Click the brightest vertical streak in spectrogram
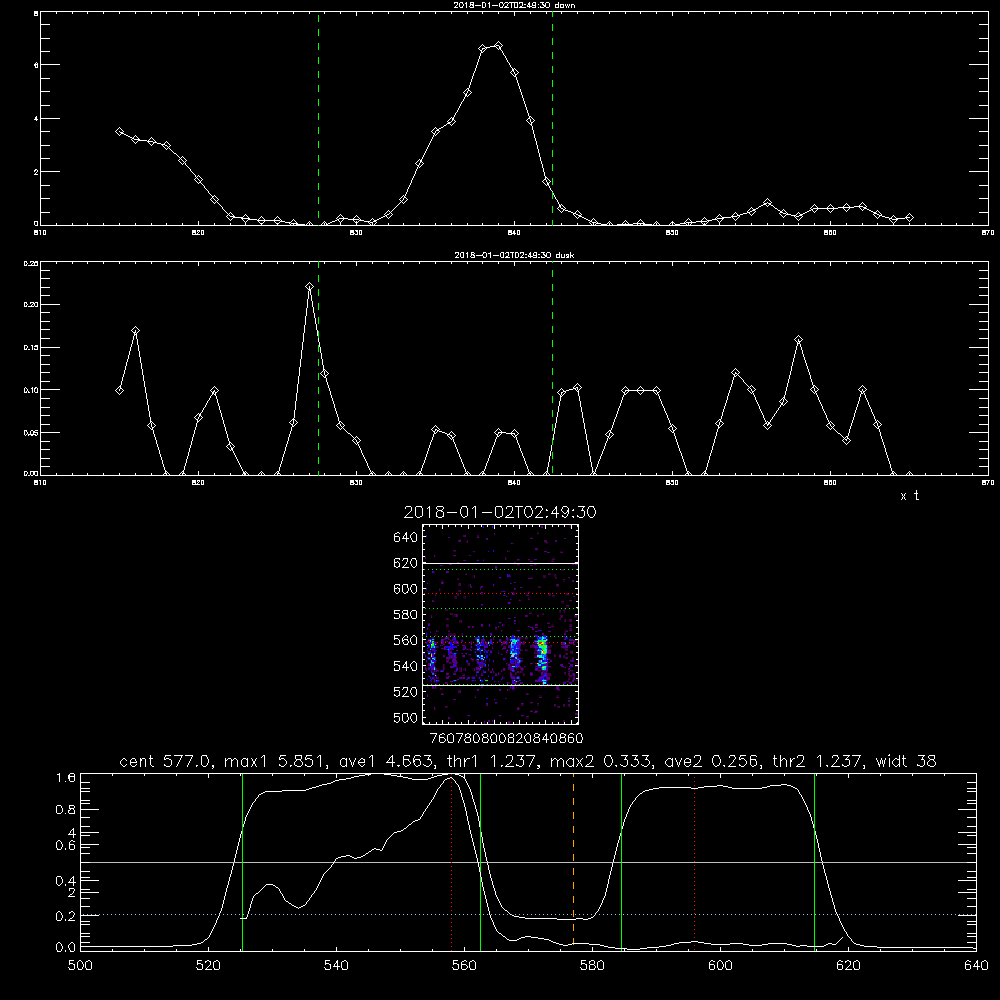The height and width of the screenshot is (1000, 1000). click(543, 659)
